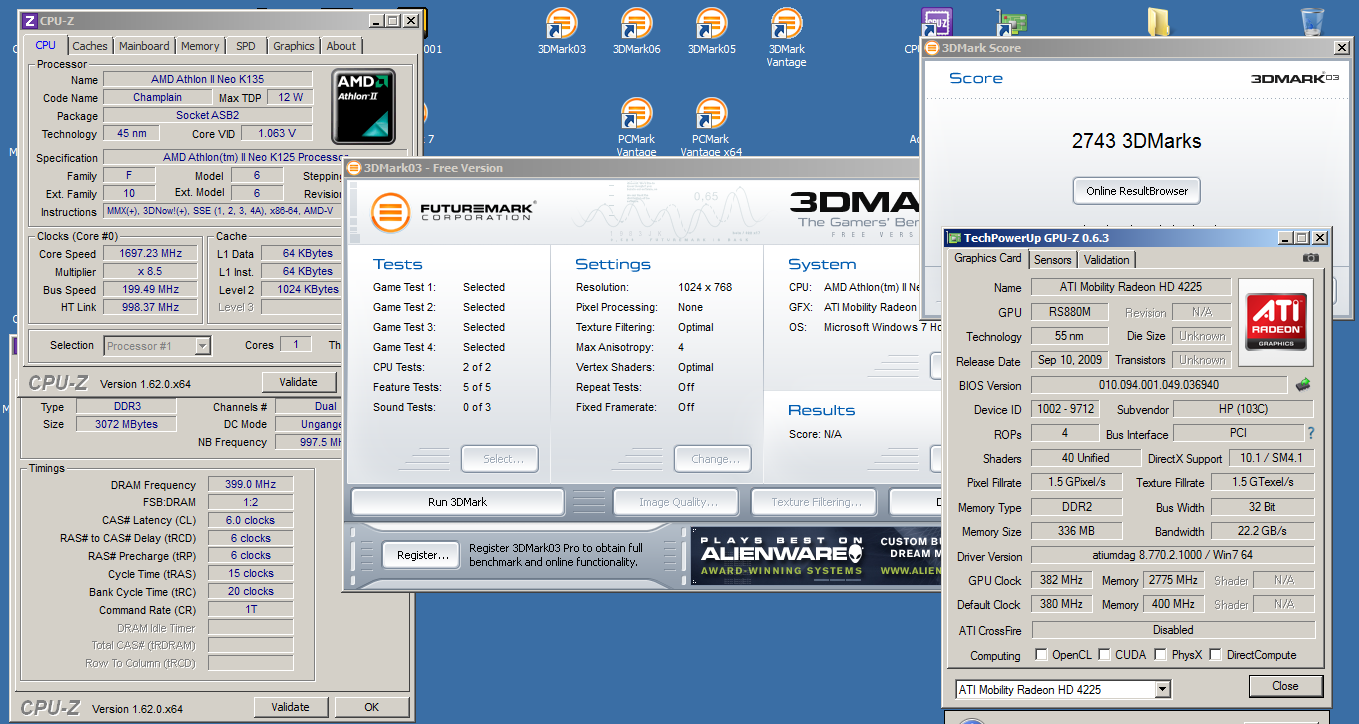Open the Mainboard tab
Screen dimensions: 1359x724
pyautogui.click(x=144, y=46)
